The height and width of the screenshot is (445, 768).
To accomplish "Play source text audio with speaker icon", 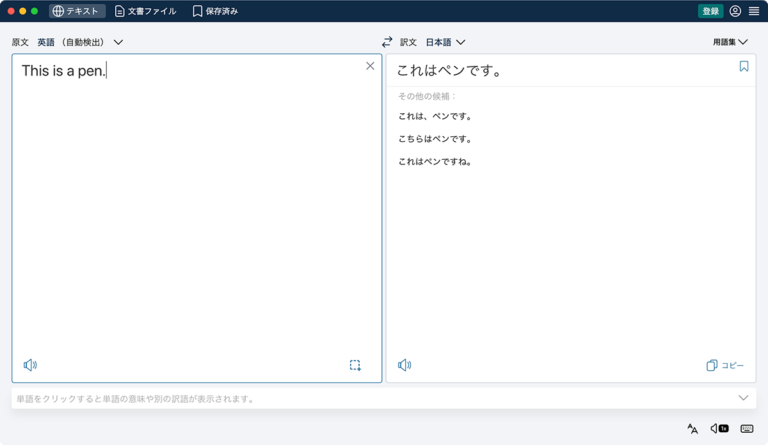I will (30, 365).
